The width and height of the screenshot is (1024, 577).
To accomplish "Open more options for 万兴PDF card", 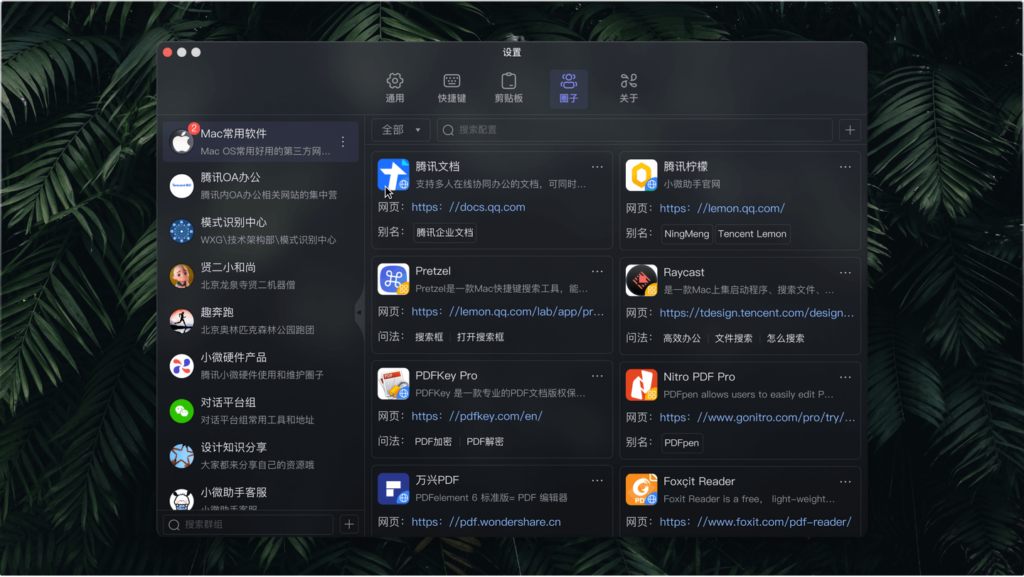I will click(597, 480).
